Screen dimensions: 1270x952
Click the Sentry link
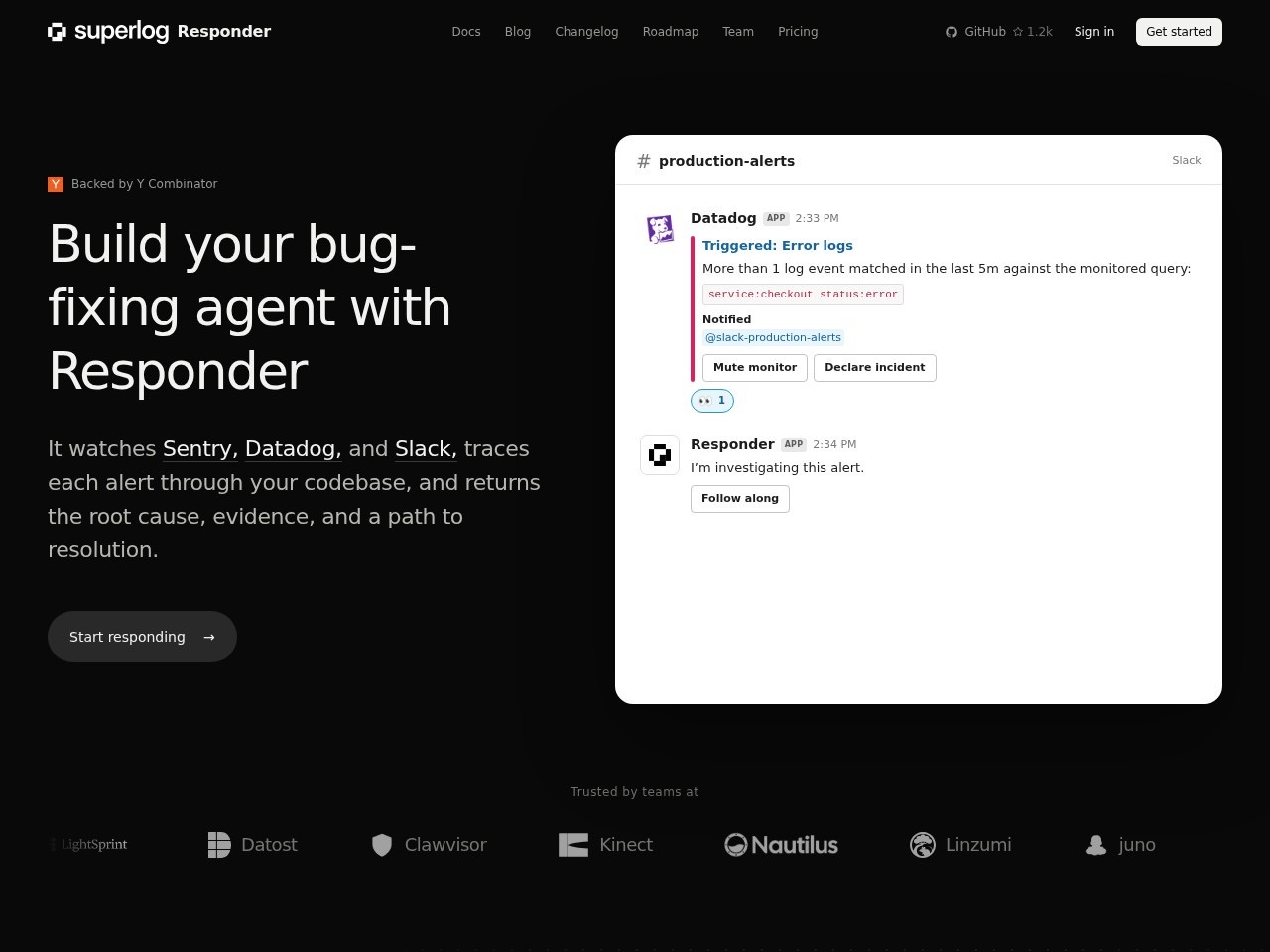pos(200,449)
